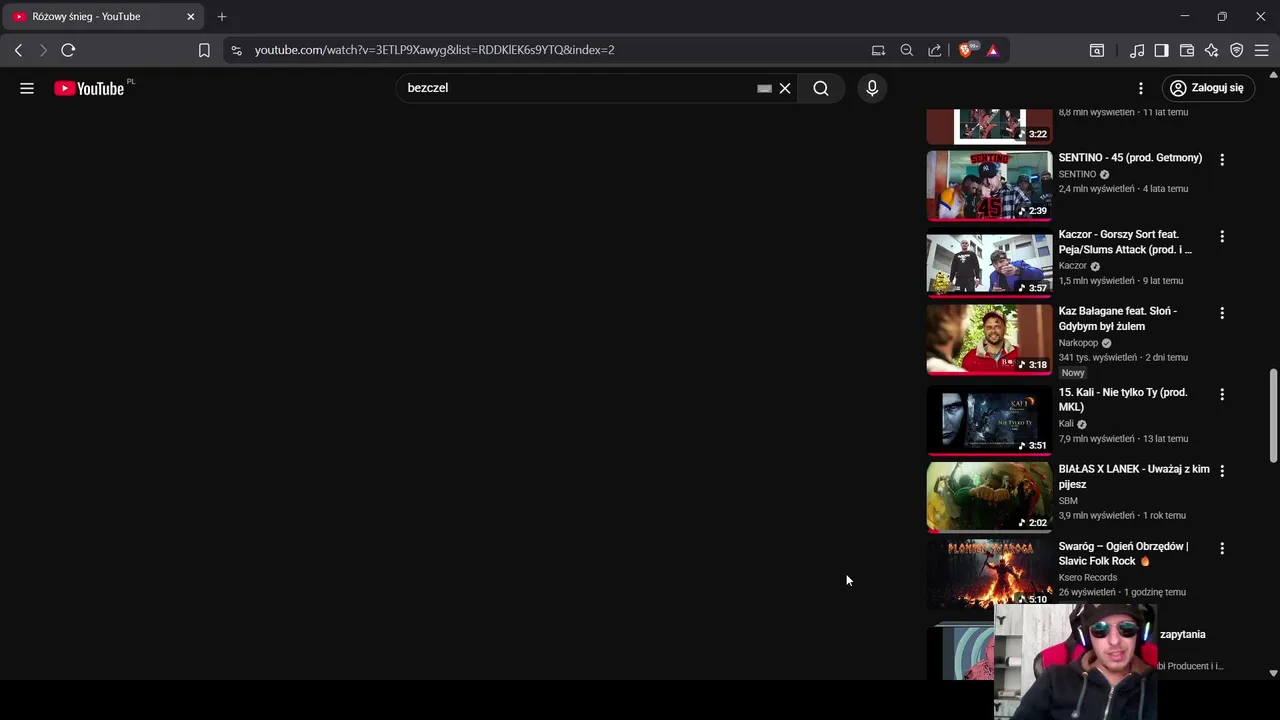The height and width of the screenshot is (720, 1280).
Task: Click in the YouTube search field
Action: [x=578, y=88]
